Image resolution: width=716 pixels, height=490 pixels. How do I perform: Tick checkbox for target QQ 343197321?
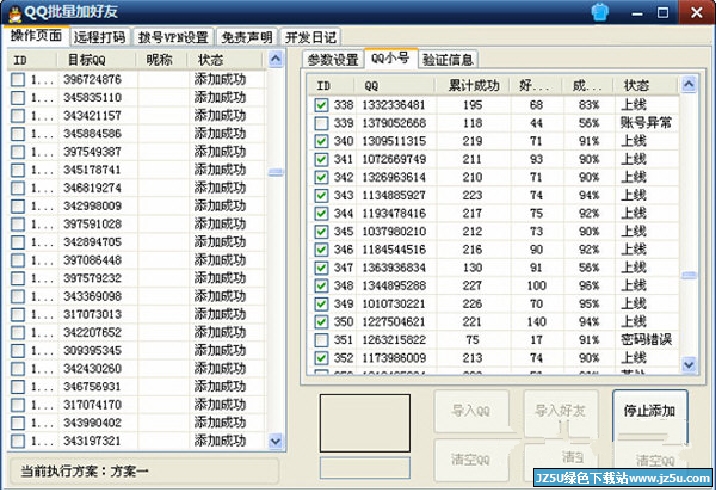[x=18, y=441]
